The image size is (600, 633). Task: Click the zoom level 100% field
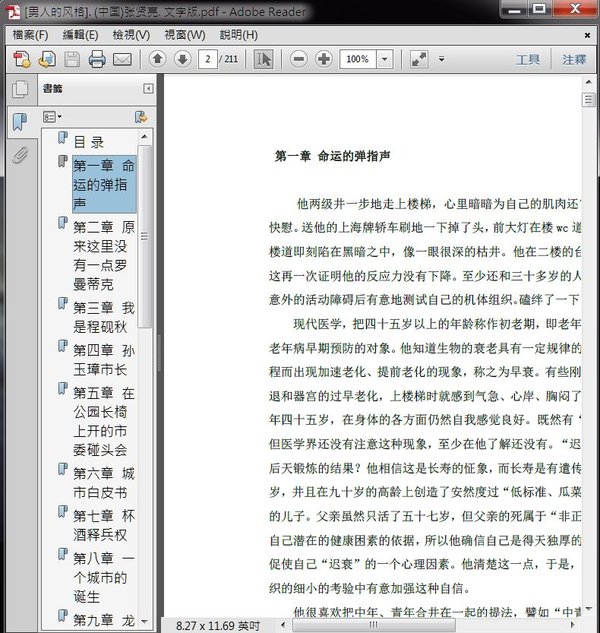point(358,59)
